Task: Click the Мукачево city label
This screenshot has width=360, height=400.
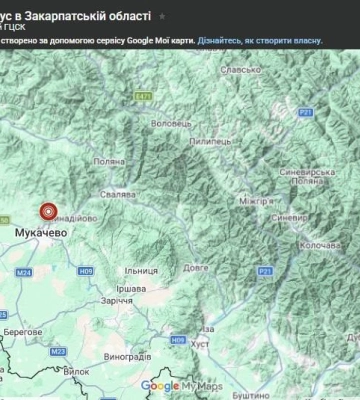Action: (x=41, y=233)
